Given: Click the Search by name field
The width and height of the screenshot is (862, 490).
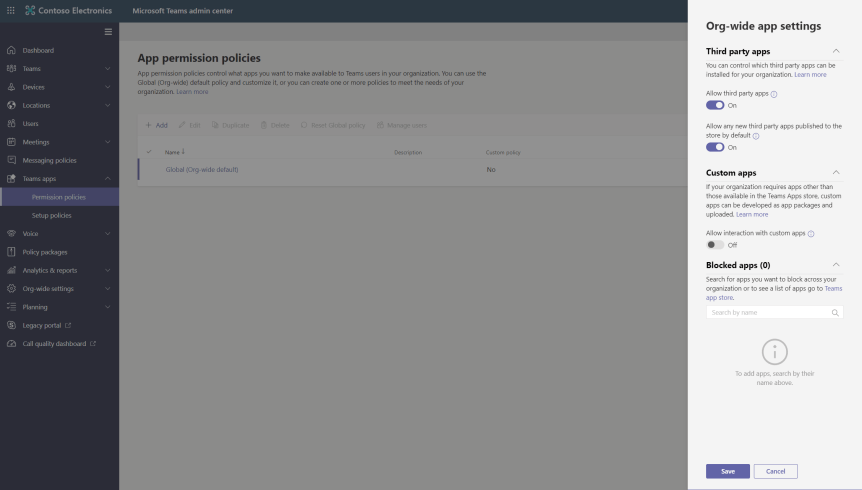Looking at the screenshot, I should pos(767,313).
